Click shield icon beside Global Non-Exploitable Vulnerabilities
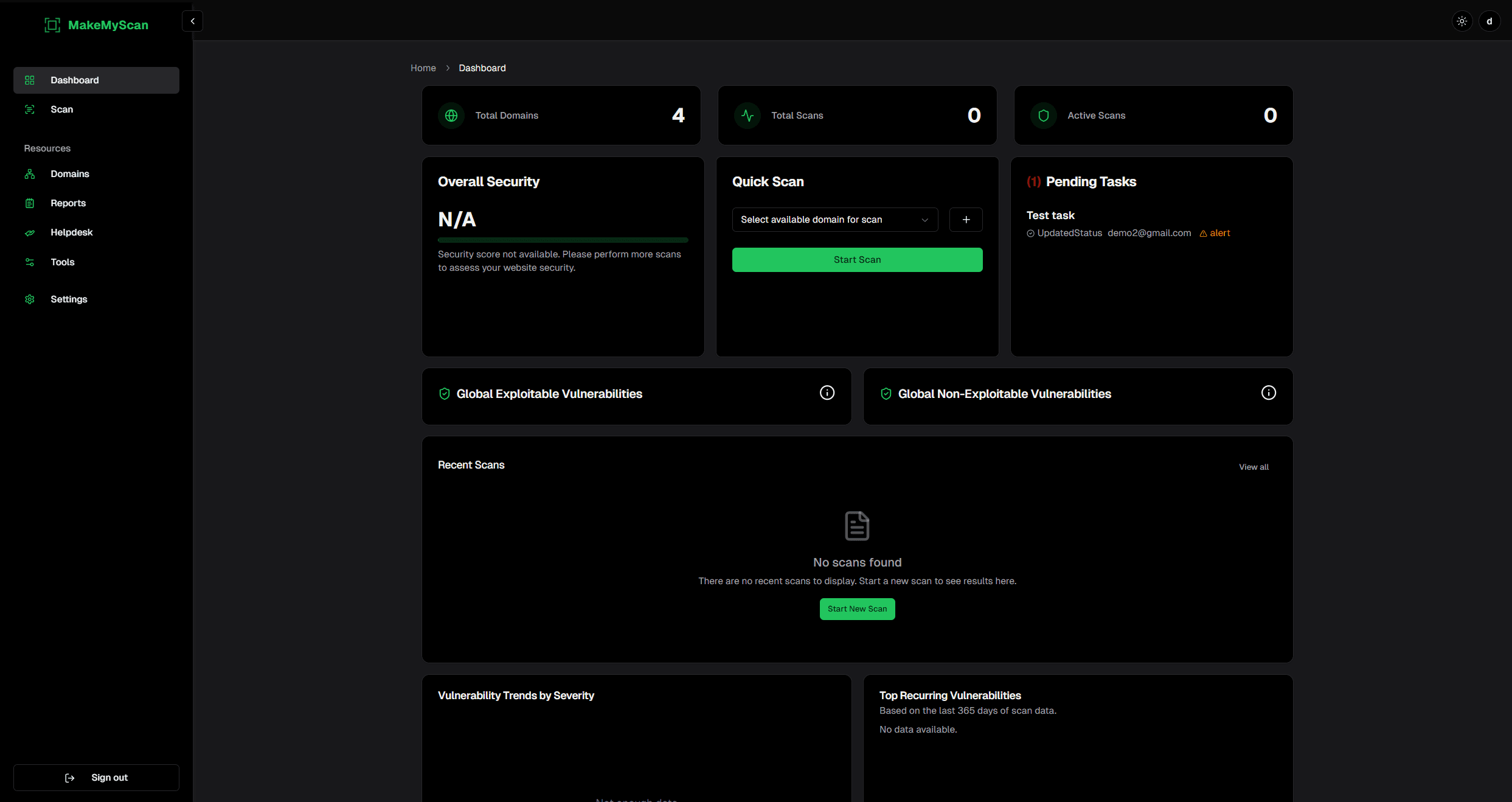The height and width of the screenshot is (802, 1512). [886, 394]
